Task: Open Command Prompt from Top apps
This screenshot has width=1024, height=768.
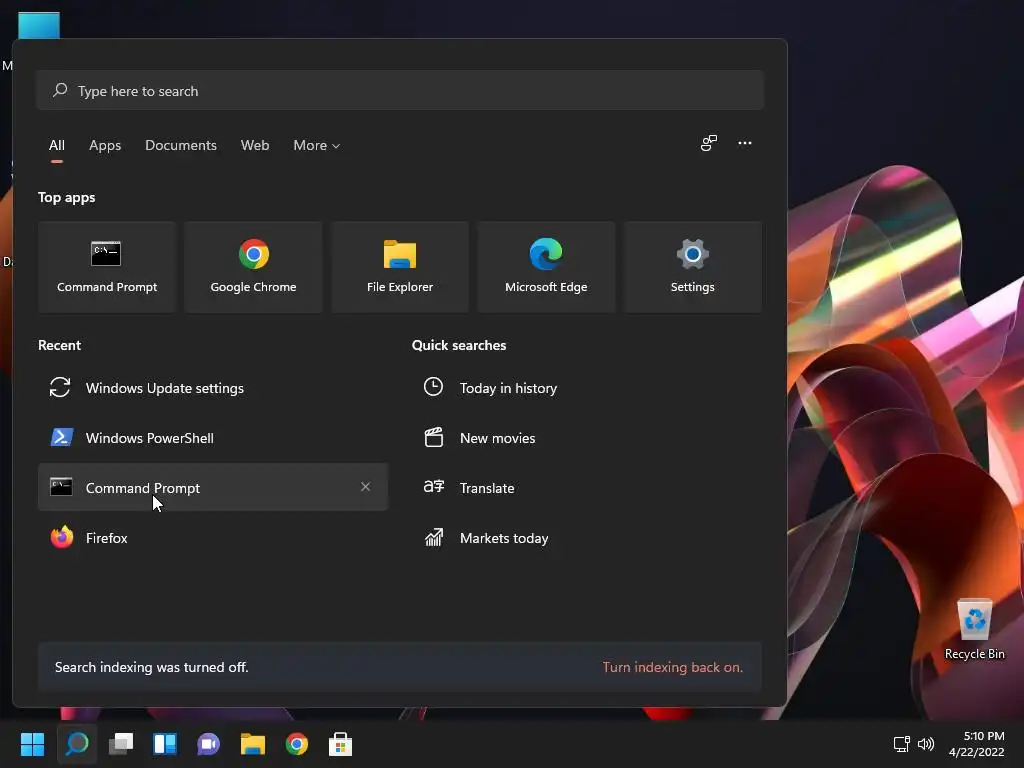Action: (x=107, y=267)
